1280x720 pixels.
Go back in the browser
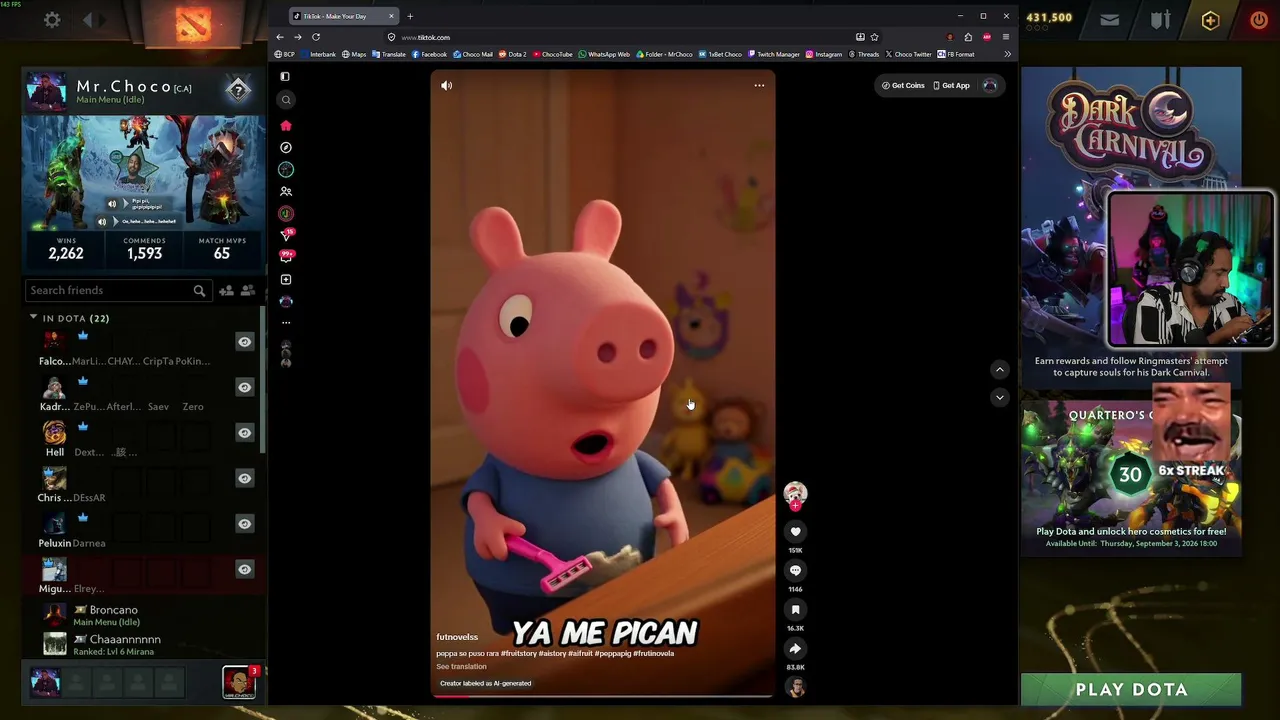[280, 37]
